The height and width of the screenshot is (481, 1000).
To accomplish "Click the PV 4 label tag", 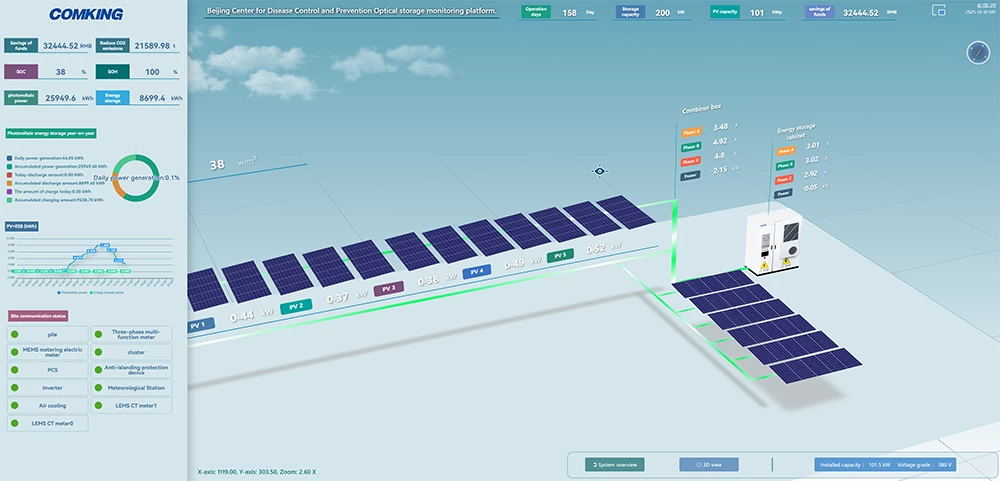I will [476, 271].
